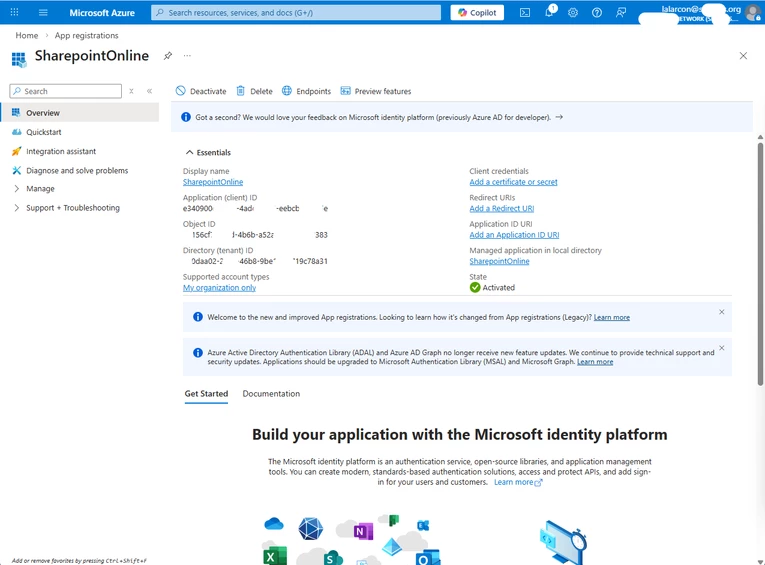The height and width of the screenshot is (565, 765).
Task: Click Learn more in ADAL banner
Action: tap(595, 362)
